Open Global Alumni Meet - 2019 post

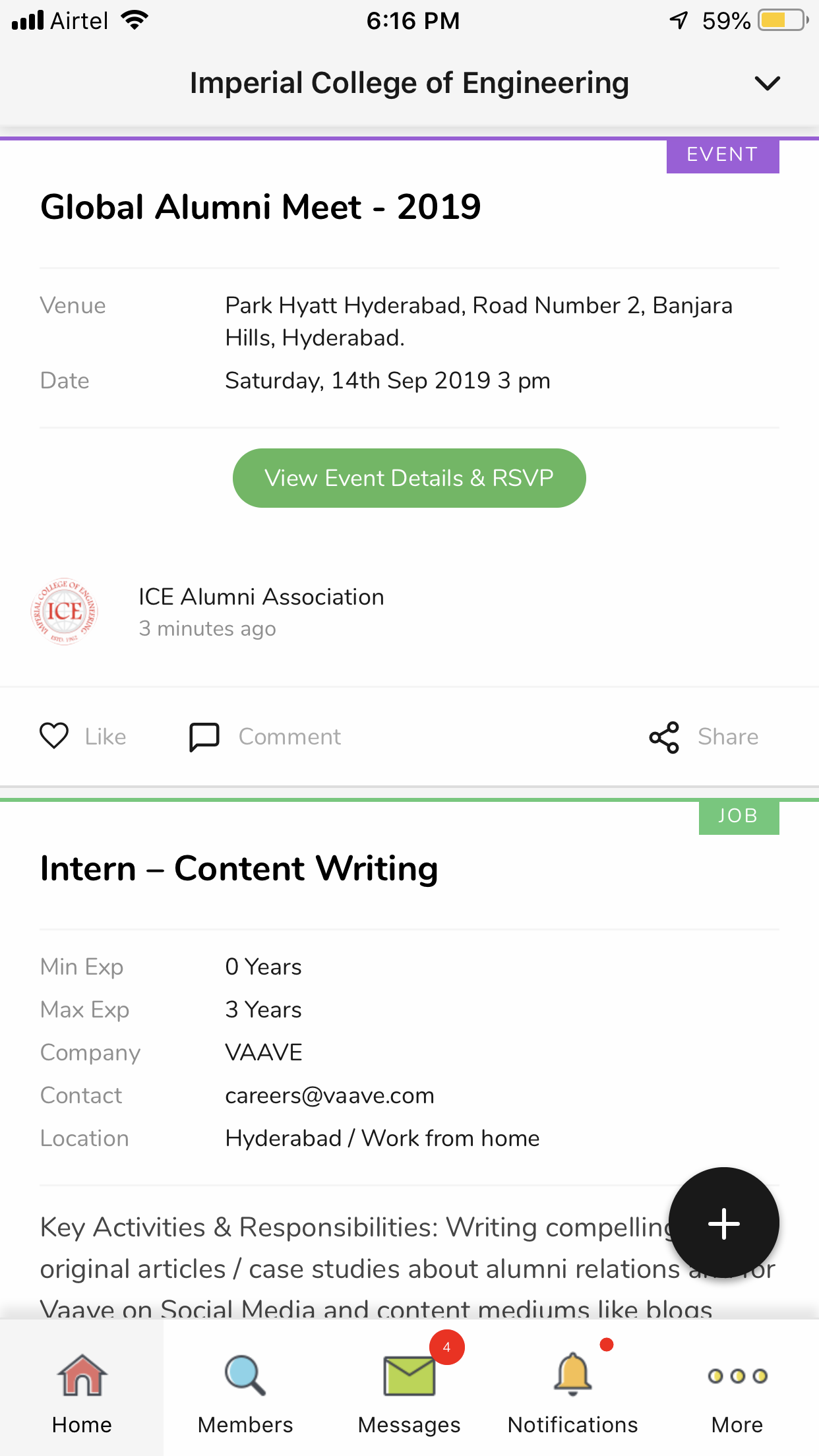pyautogui.click(x=260, y=207)
